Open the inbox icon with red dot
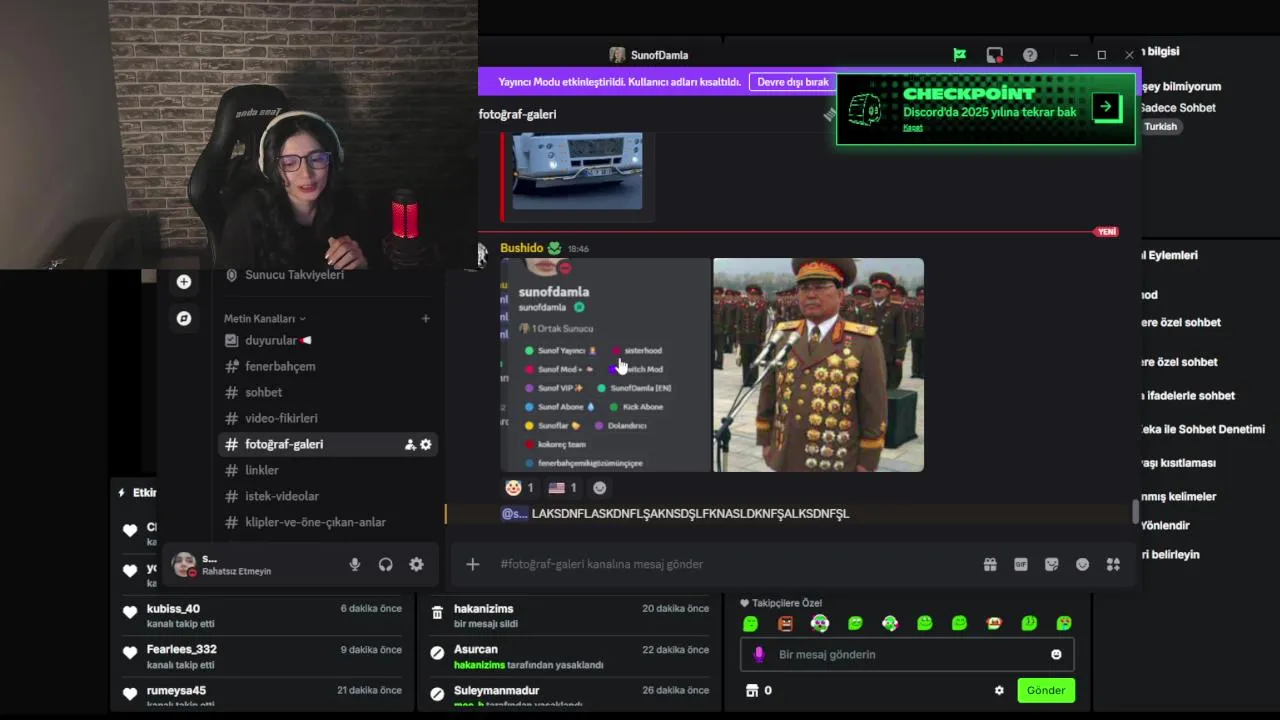This screenshot has width=1280, height=720. tap(994, 55)
